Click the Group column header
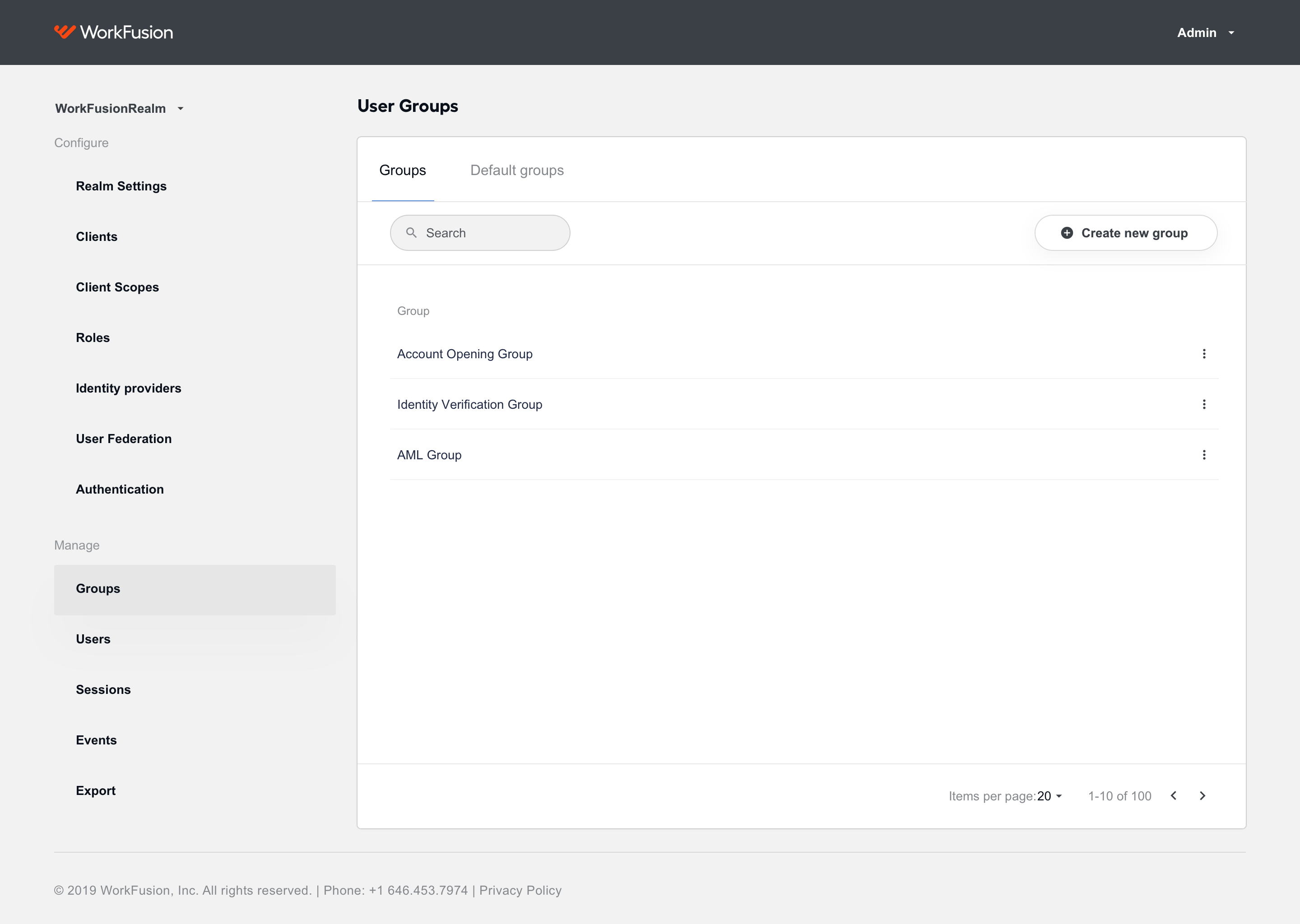 [x=413, y=311]
